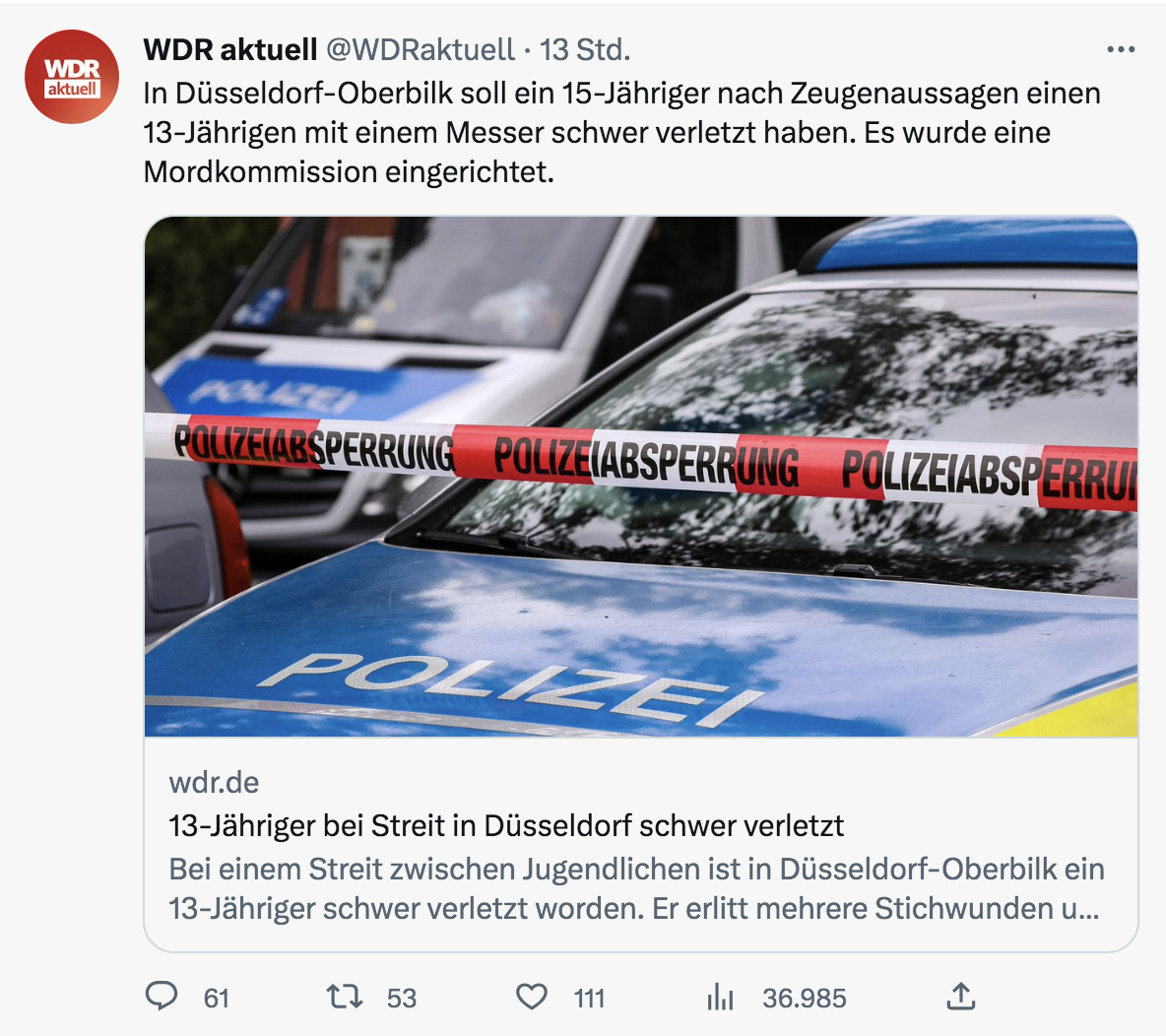Click the 53 retweets count

click(x=402, y=998)
